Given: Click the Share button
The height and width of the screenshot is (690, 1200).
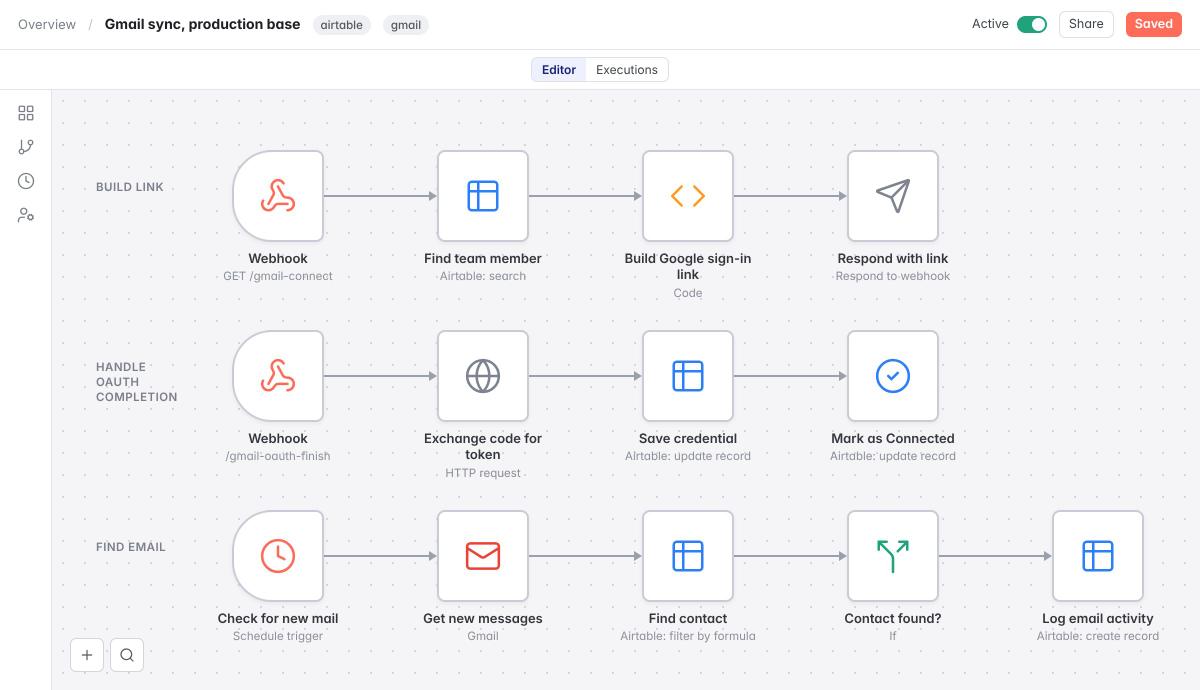Looking at the screenshot, I should (1086, 24).
